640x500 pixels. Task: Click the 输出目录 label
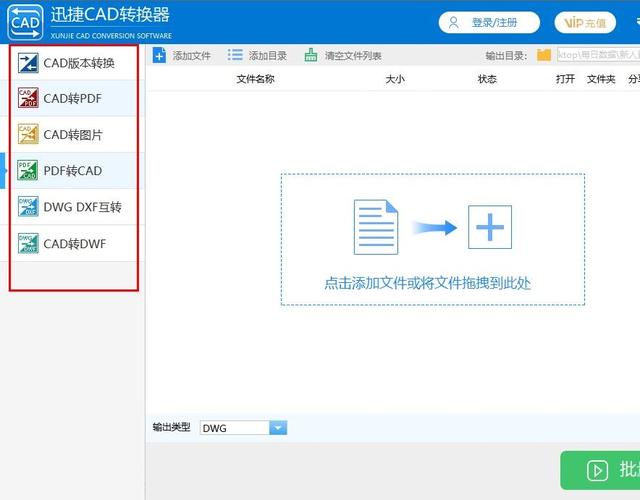pyautogui.click(x=506, y=56)
